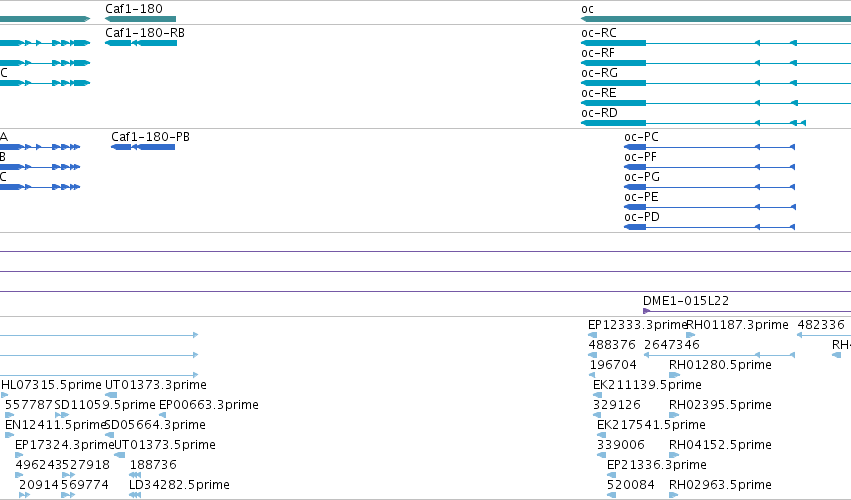Select feature 569774 label
Viewport: 851px width, 500px height.
(x=85, y=485)
